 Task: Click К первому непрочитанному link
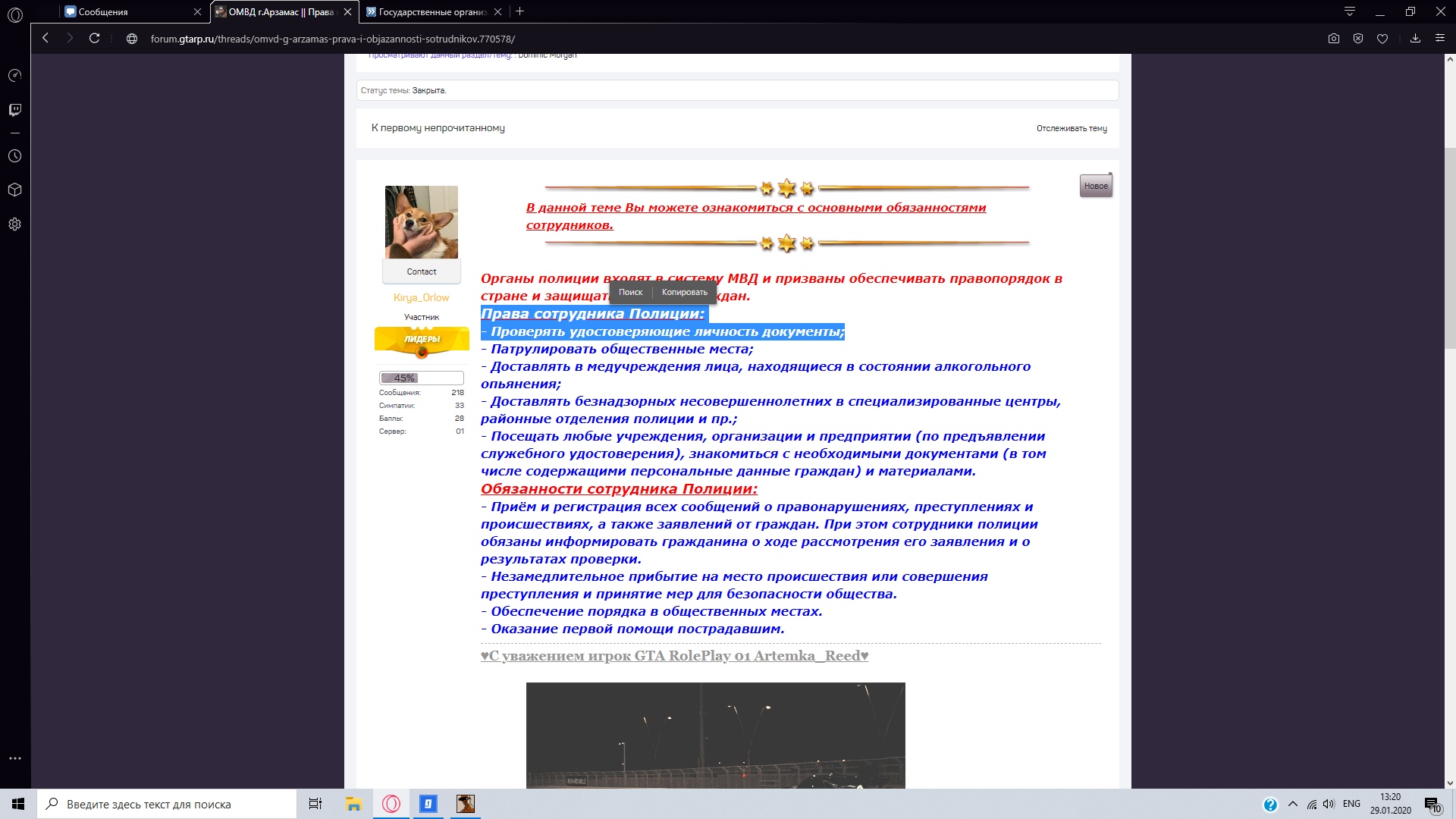click(x=438, y=128)
